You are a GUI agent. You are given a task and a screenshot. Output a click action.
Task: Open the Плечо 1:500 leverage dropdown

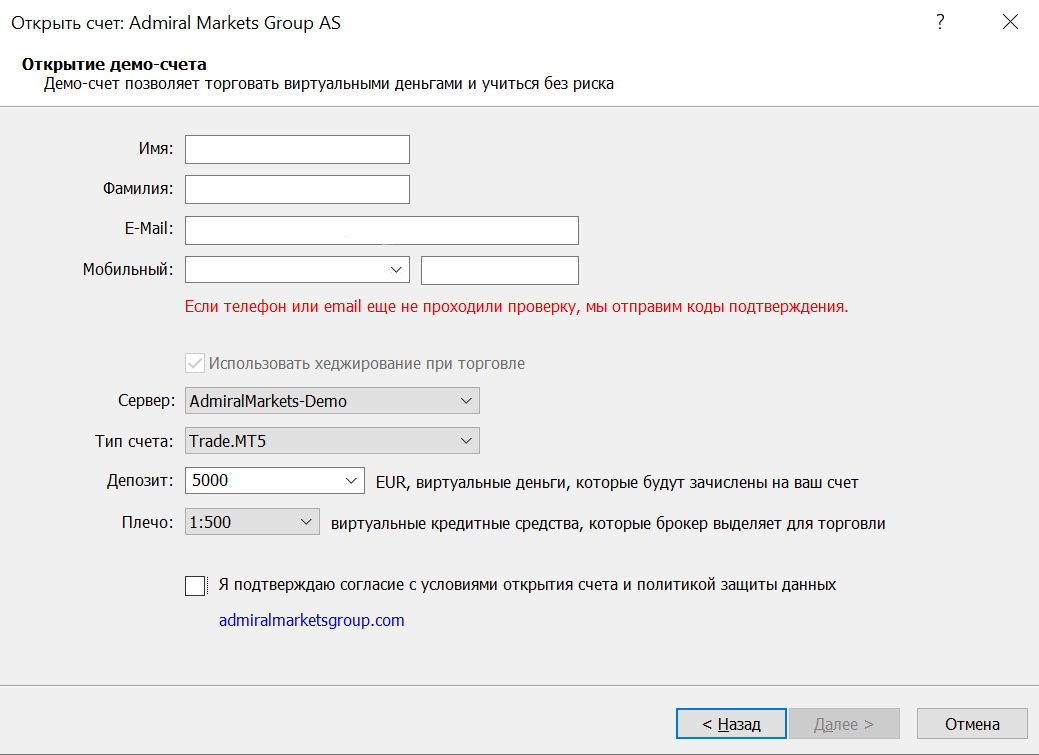click(252, 522)
